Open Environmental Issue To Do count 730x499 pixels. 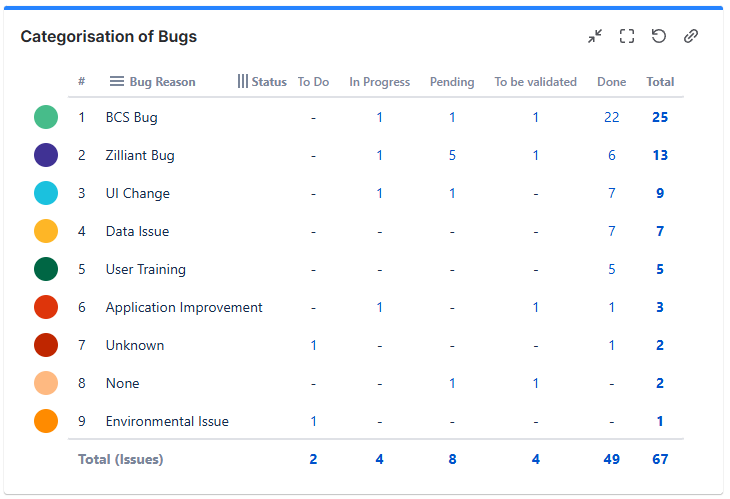[313, 421]
